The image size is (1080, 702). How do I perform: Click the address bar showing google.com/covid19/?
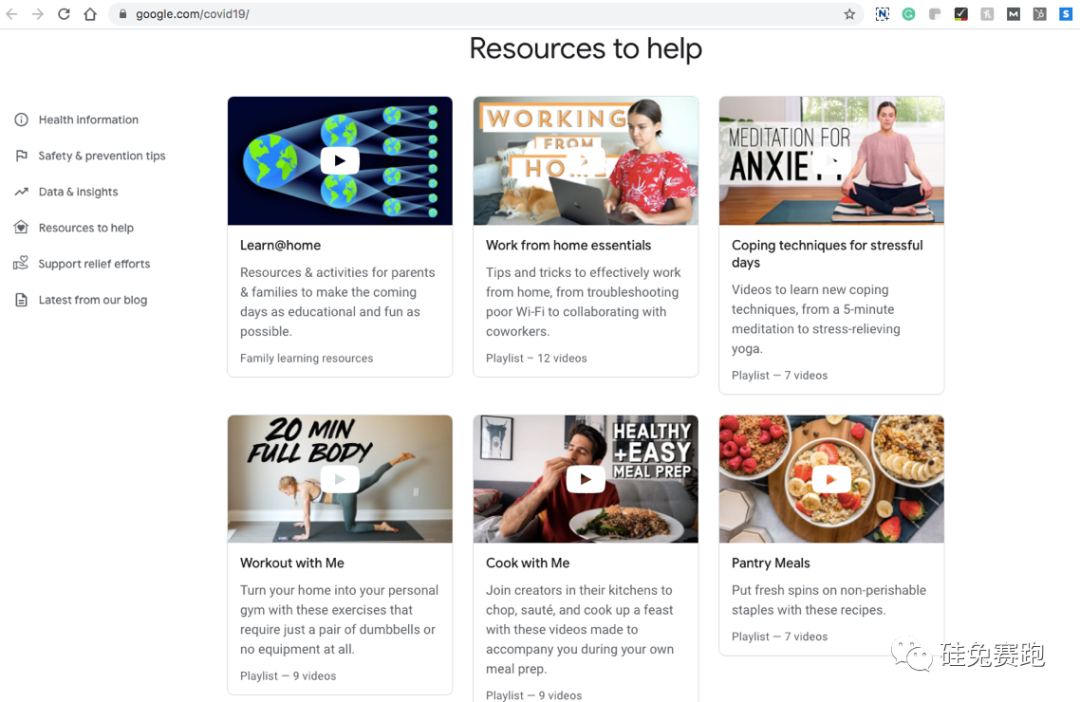click(480, 14)
